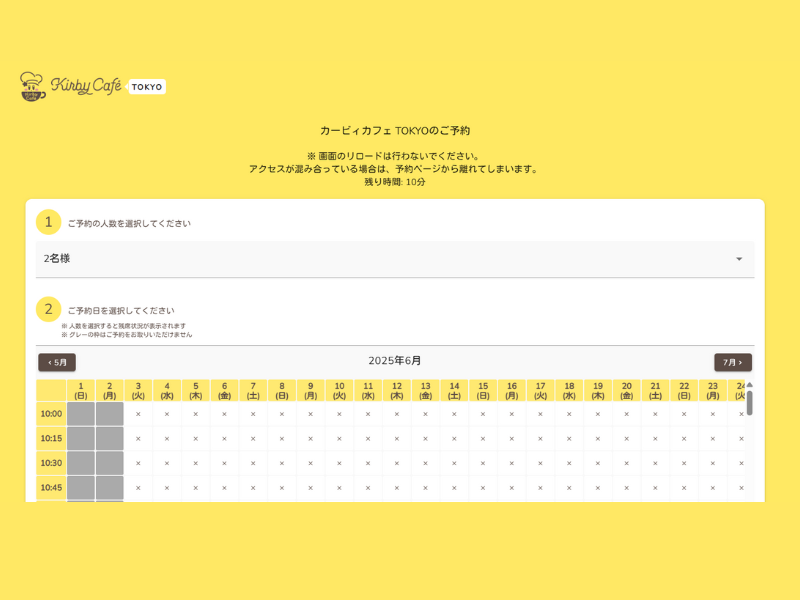Screen dimensions: 800x600
Task: Select the 5 (木) date column header
Action: 196,391
